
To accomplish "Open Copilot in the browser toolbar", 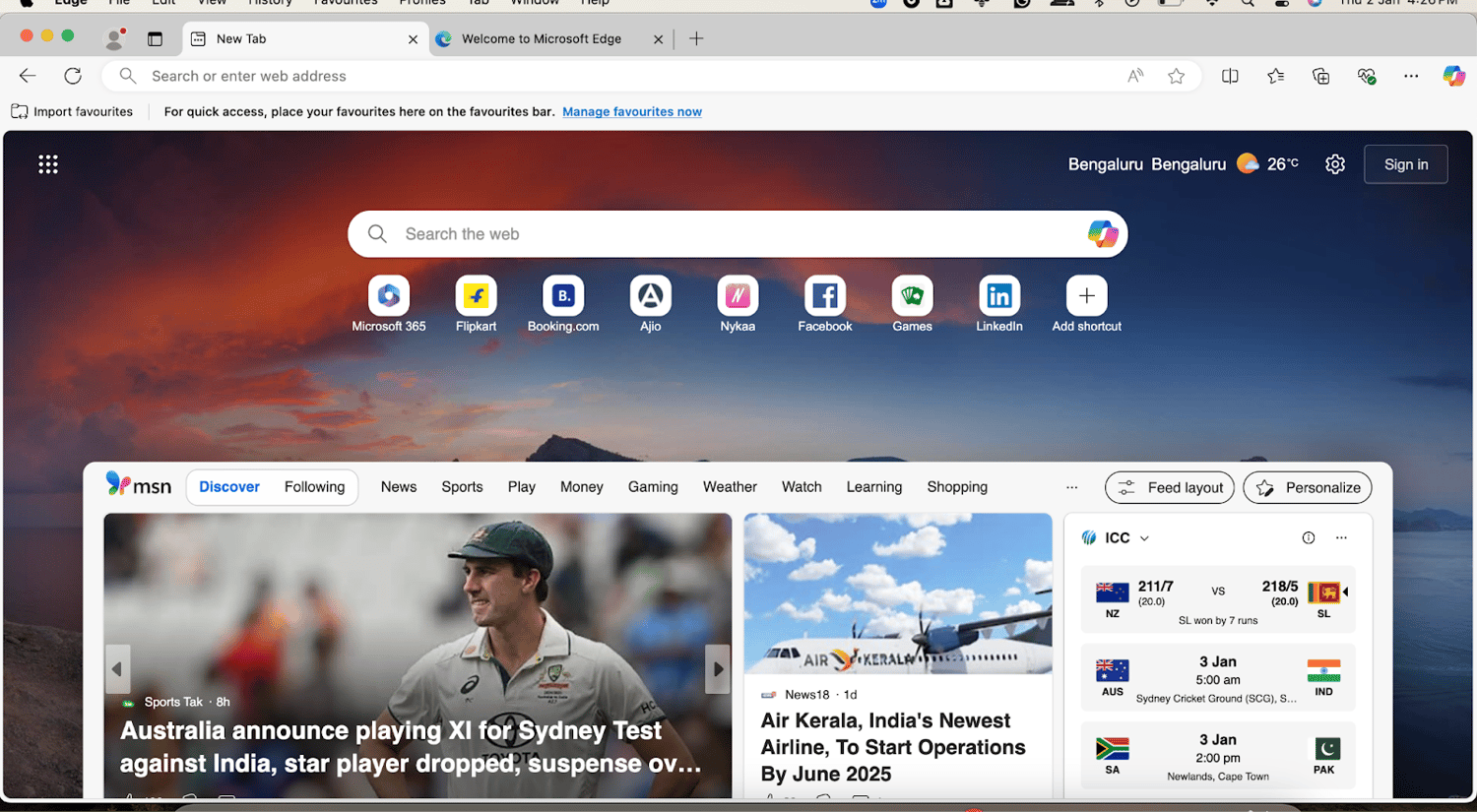I will coord(1454,76).
